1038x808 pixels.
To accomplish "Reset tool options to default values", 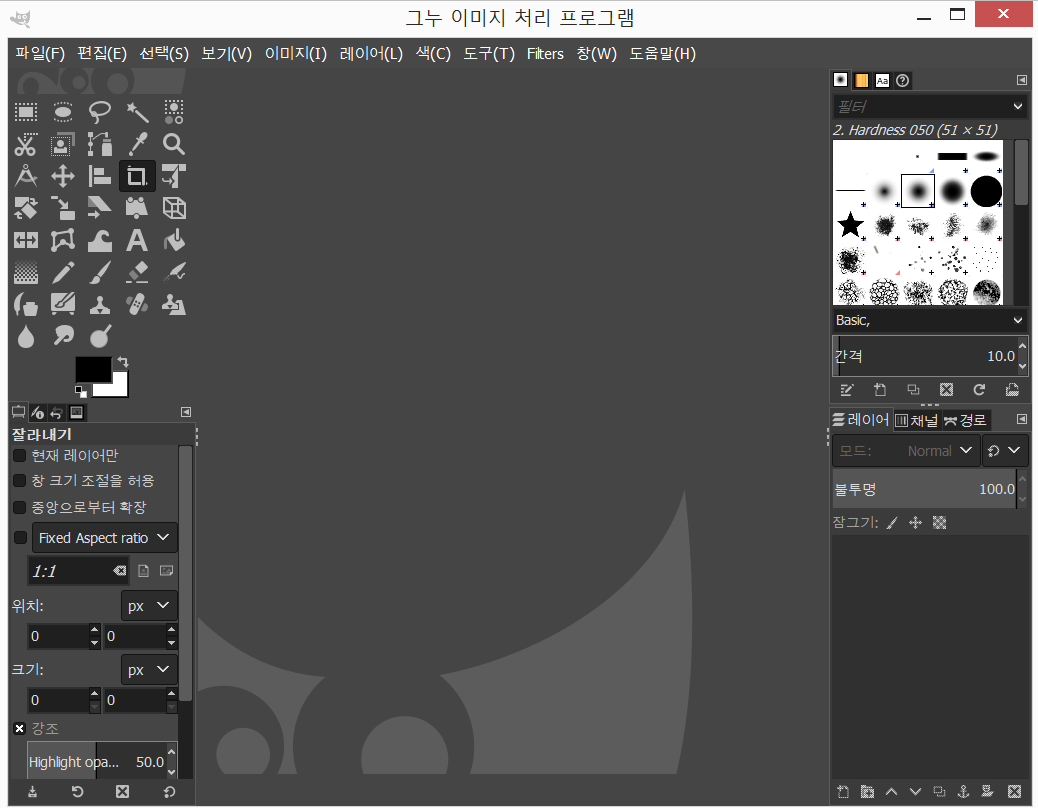I will pyautogui.click(x=169, y=791).
